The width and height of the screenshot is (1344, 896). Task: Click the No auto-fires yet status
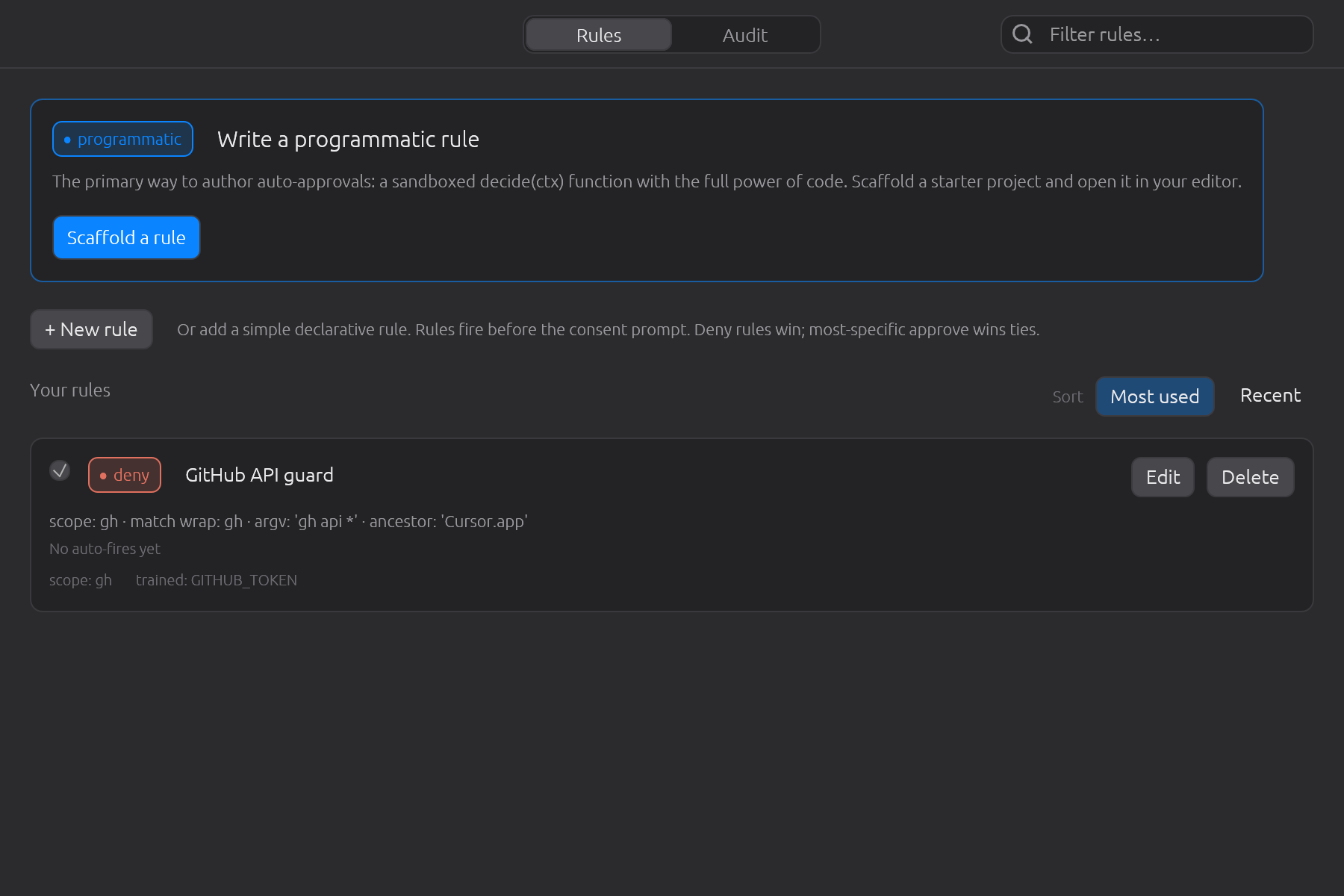pyautogui.click(x=105, y=549)
